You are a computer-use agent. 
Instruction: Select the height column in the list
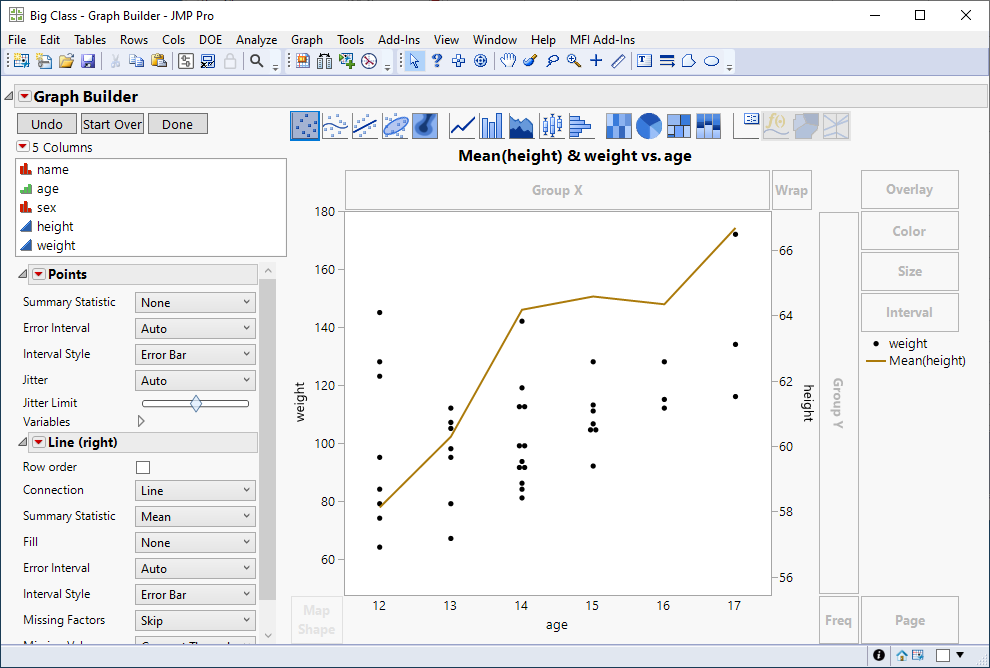click(55, 226)
